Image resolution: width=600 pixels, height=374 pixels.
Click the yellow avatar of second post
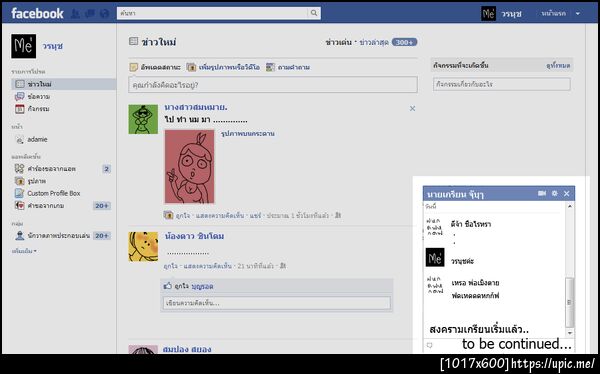click(x=143, y=247)
